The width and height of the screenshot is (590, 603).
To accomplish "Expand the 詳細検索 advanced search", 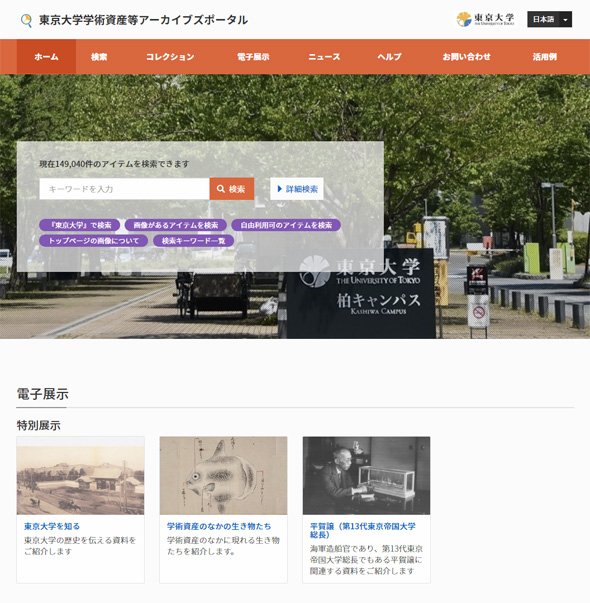I will (x=297, y=189).
